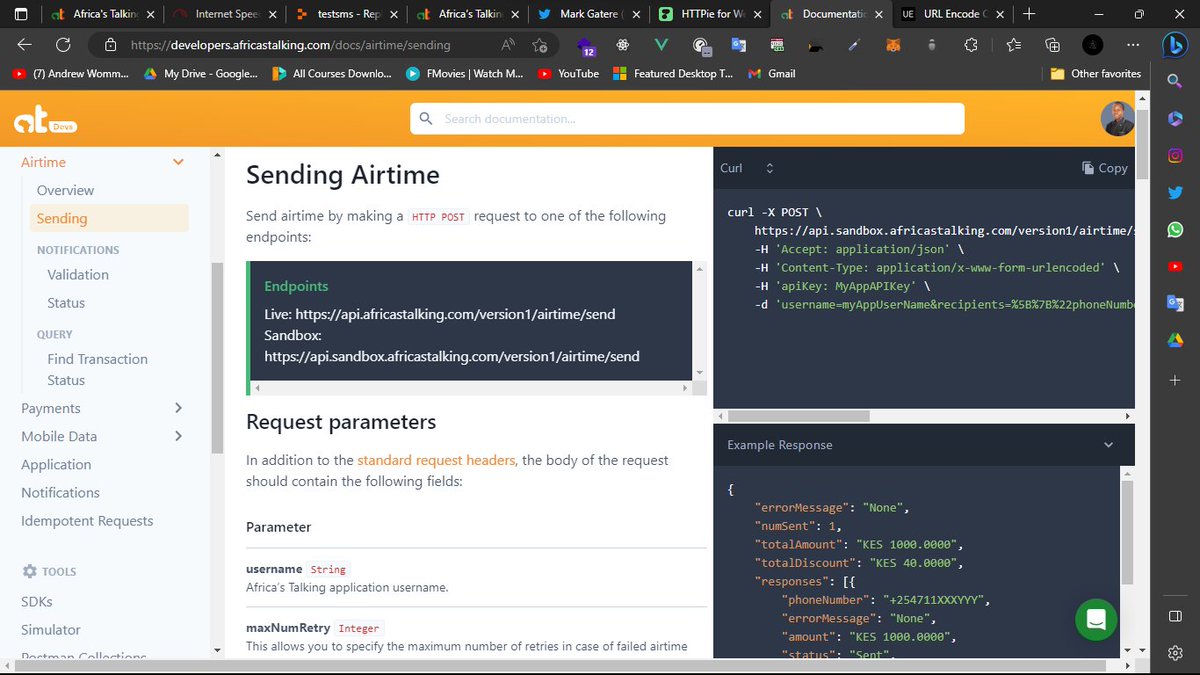Click the Example Response vertical scrollbar
1200x675 pixels.
tap(1128, 531)
